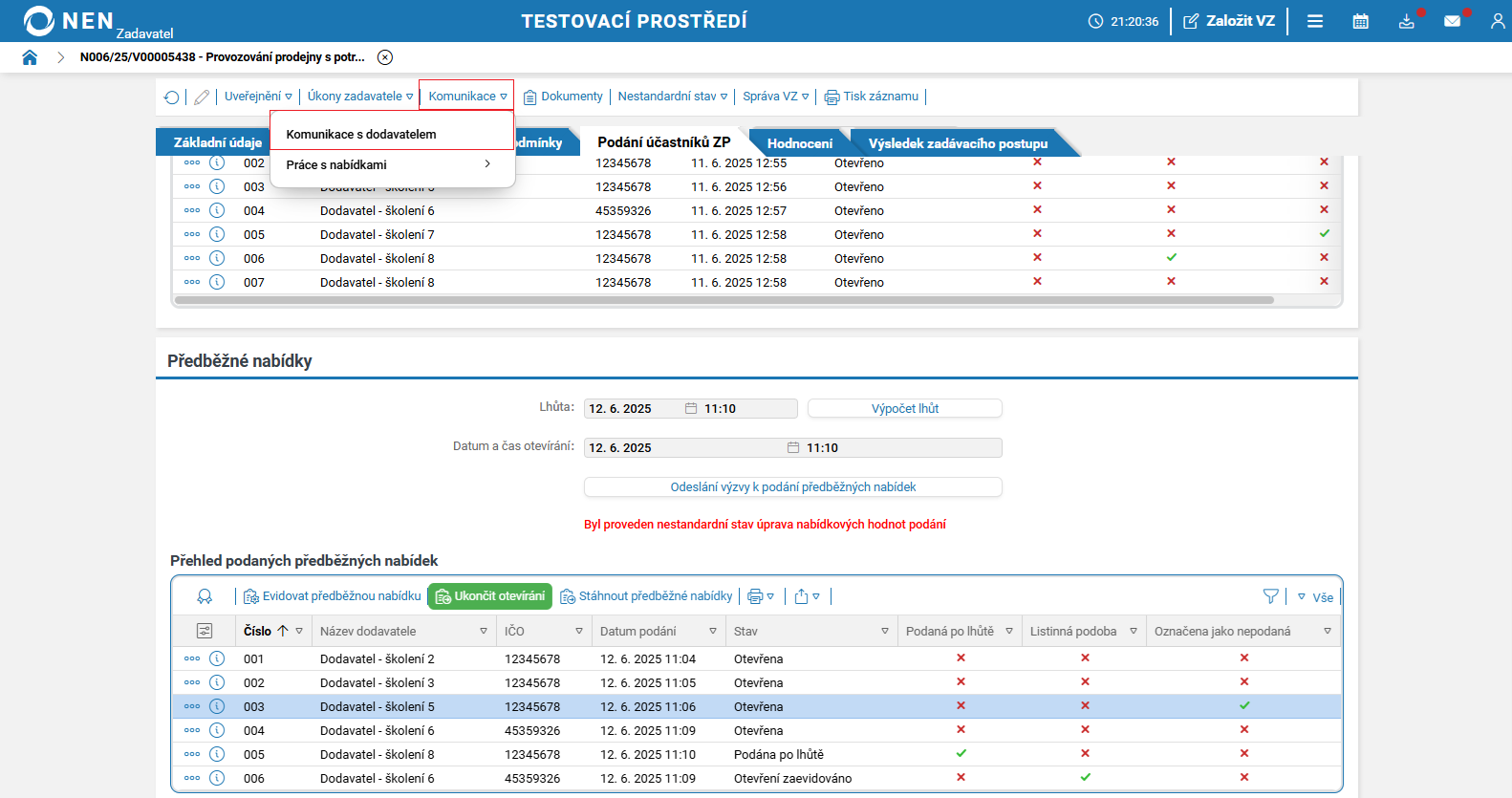1512x798 pixels.
Task: Open the envelope messages icon
Action: 1452,21
